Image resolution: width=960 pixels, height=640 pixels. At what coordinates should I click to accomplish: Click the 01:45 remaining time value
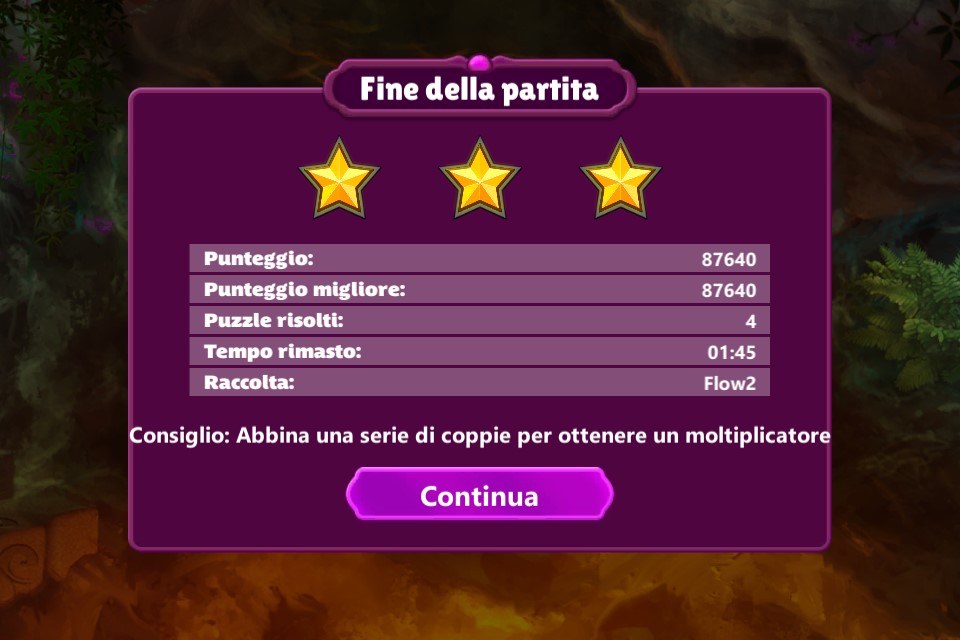tap(732, 353)
